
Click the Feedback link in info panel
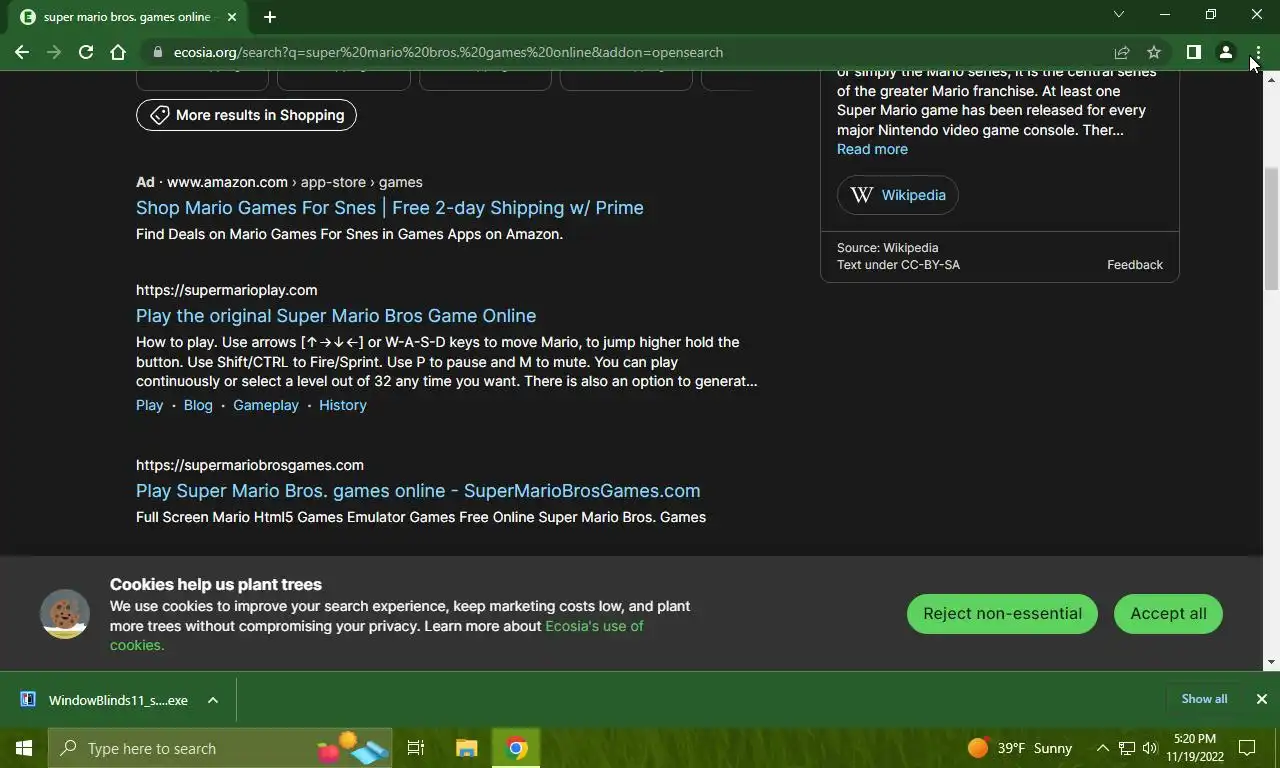[x=1135, y=265]
